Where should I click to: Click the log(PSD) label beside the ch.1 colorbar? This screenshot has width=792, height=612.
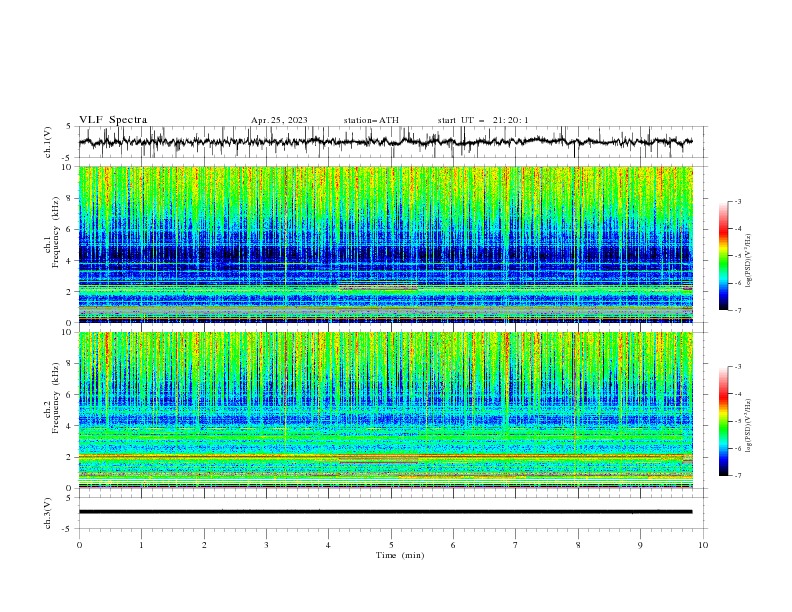[749, 261]
